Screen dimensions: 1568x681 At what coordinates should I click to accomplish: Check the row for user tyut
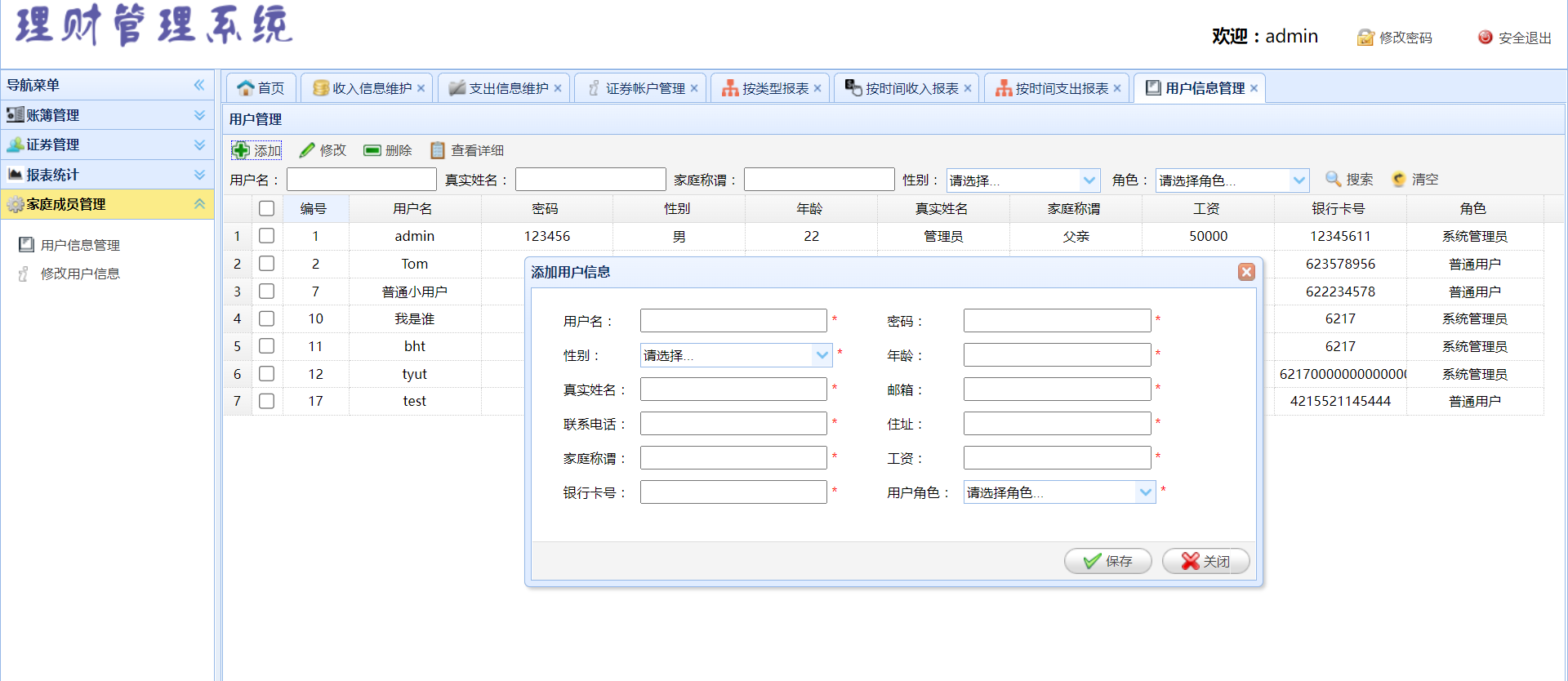[x=266, y=373]
